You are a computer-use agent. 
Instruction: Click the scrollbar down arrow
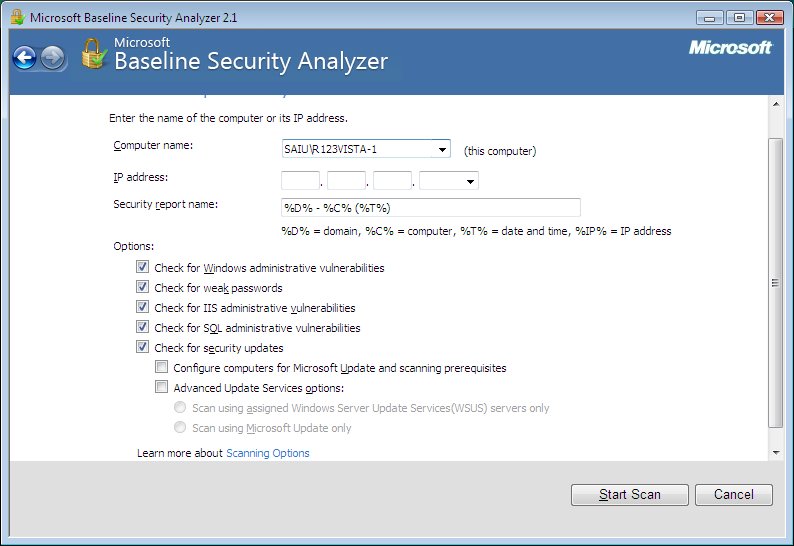(x=776, y=453)
